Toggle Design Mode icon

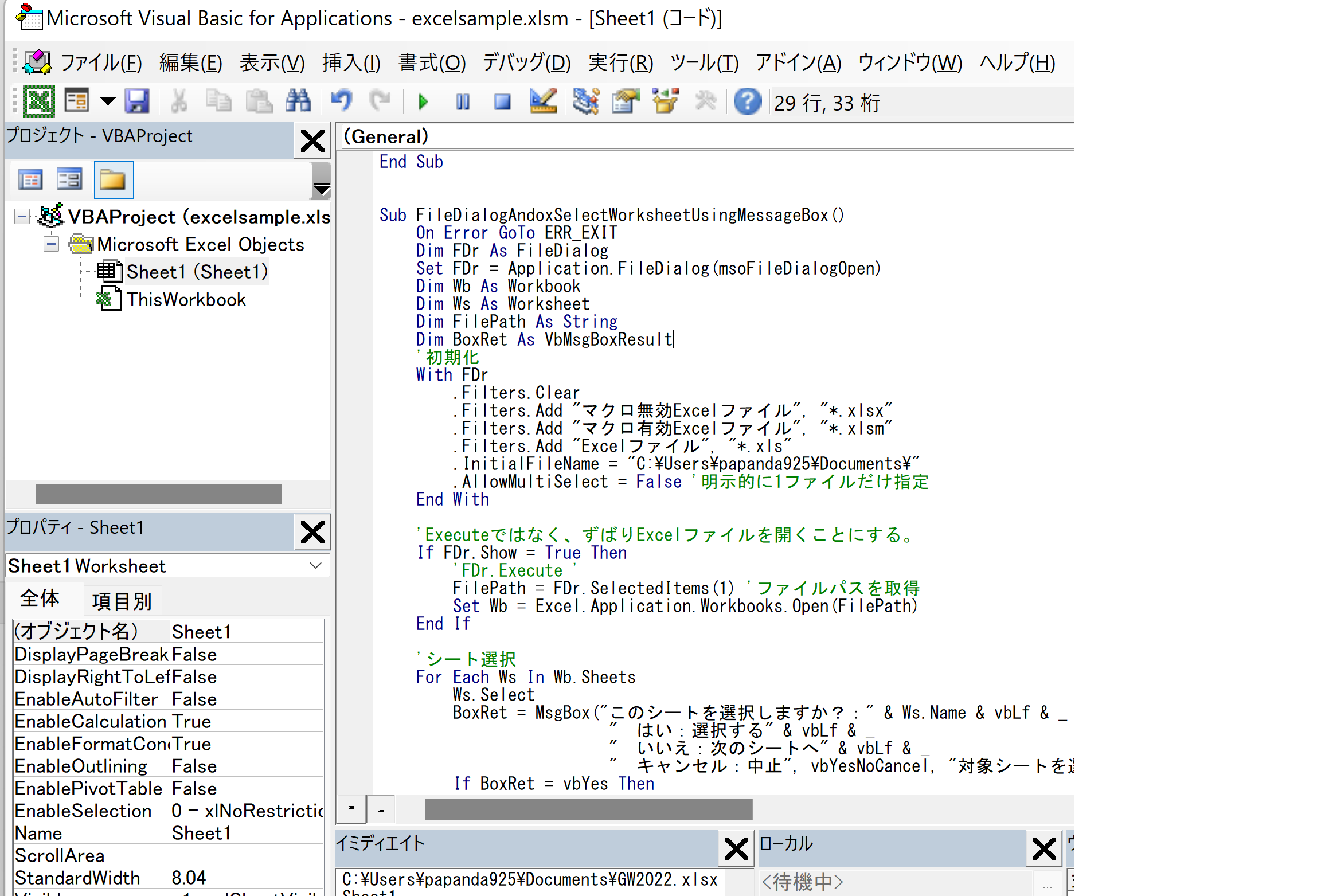point(543,102)
